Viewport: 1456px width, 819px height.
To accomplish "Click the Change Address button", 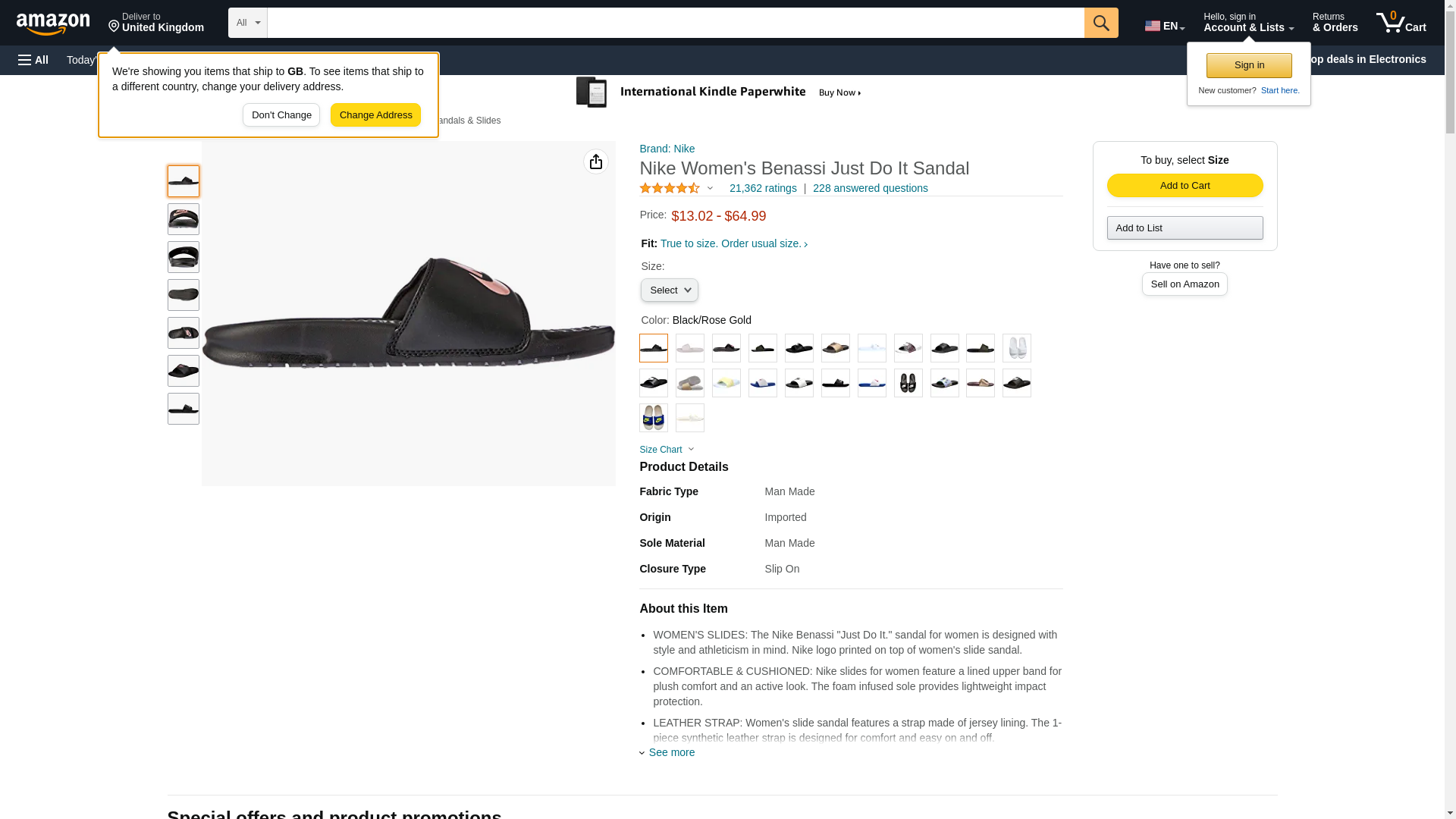I will click(375, 115).
